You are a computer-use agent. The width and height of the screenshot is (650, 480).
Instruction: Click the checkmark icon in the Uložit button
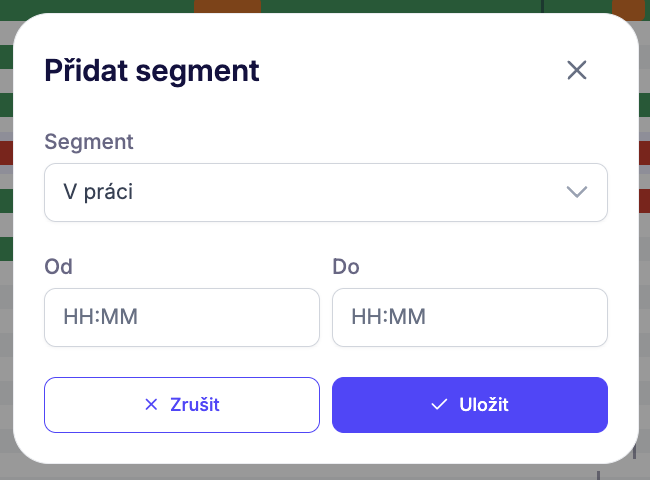[x=438, y=405]
